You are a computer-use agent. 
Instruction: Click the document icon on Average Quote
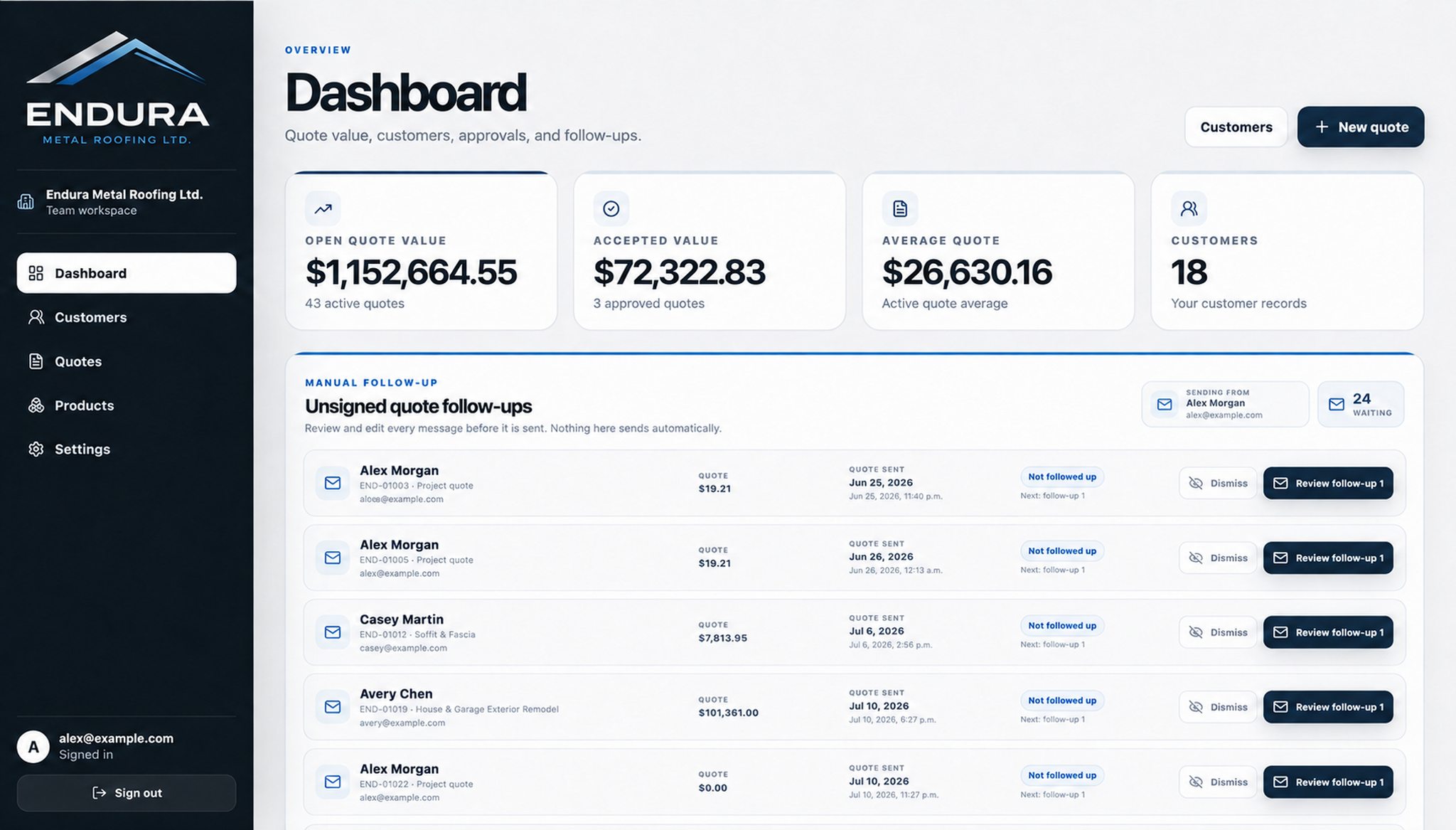tap(900, 208)
